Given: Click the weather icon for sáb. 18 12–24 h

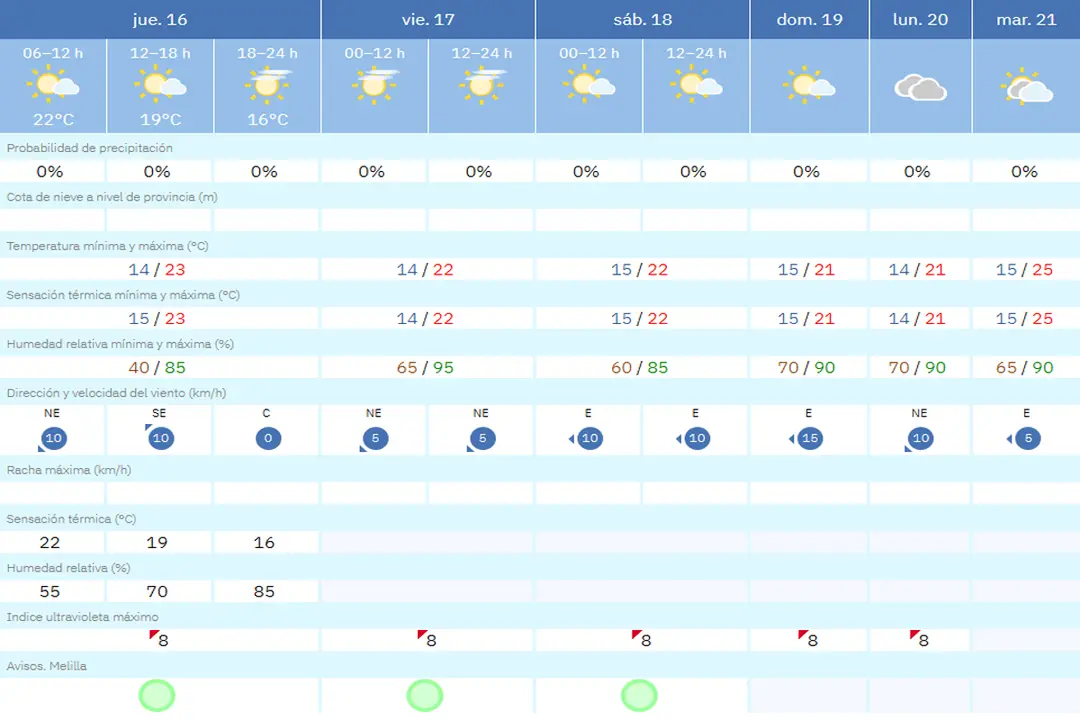Looking at the screenshot, I should (x=696, y=85).
